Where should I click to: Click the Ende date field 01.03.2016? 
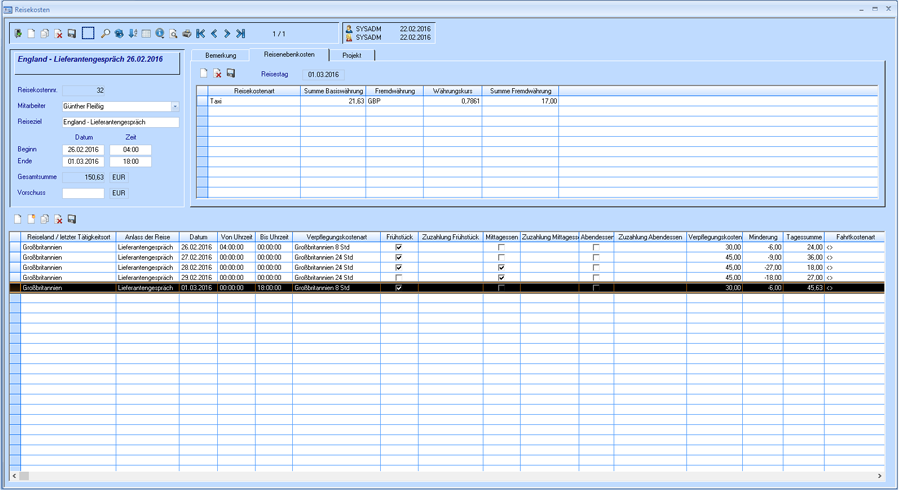click(83, 162)
